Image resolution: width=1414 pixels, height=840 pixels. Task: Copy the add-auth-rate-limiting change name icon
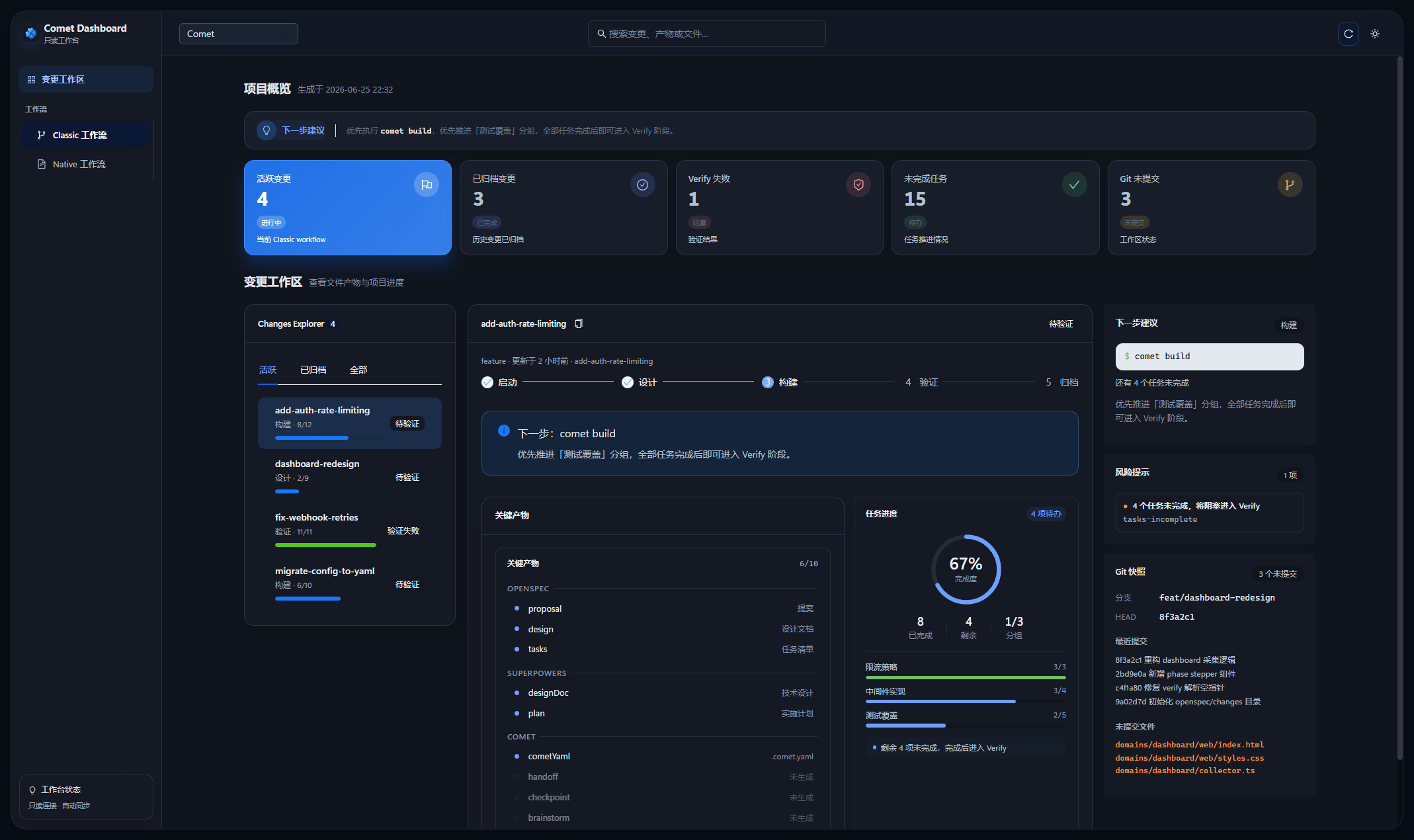point(579,323)
